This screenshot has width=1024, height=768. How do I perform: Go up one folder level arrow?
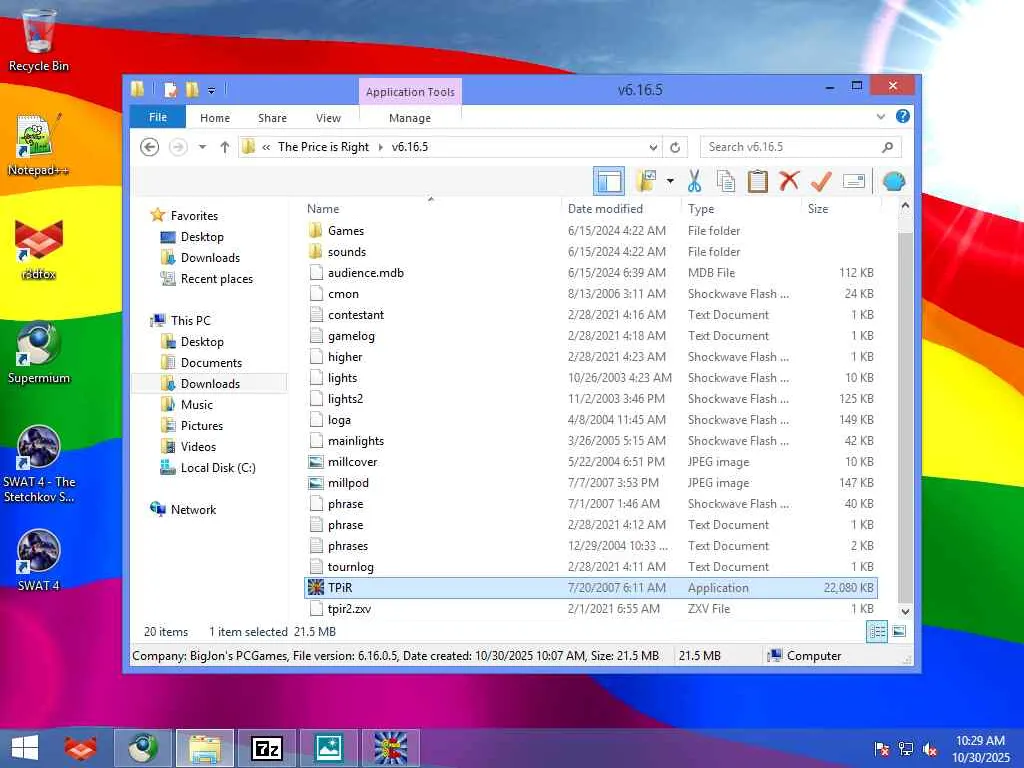click(x=225, y=147)
